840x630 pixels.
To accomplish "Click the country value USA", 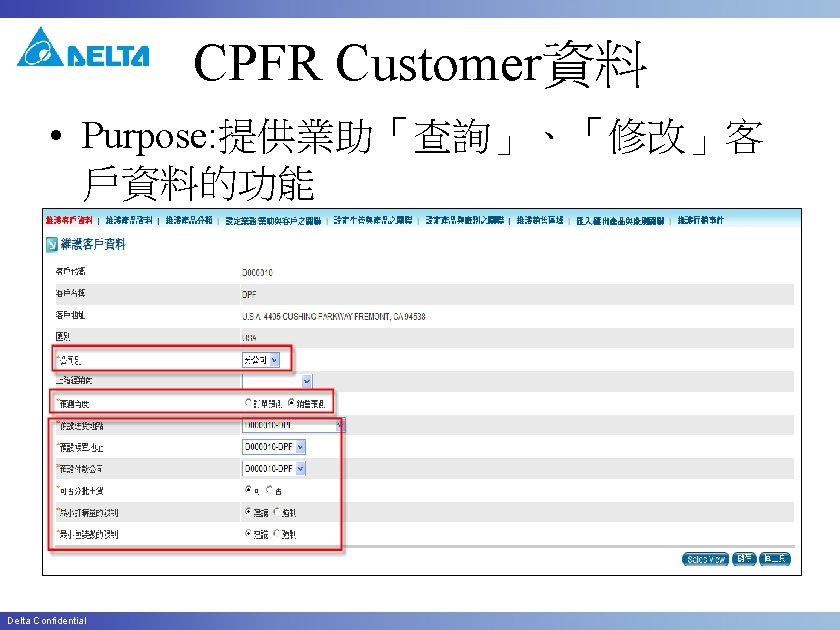I will tap(249, 338).
